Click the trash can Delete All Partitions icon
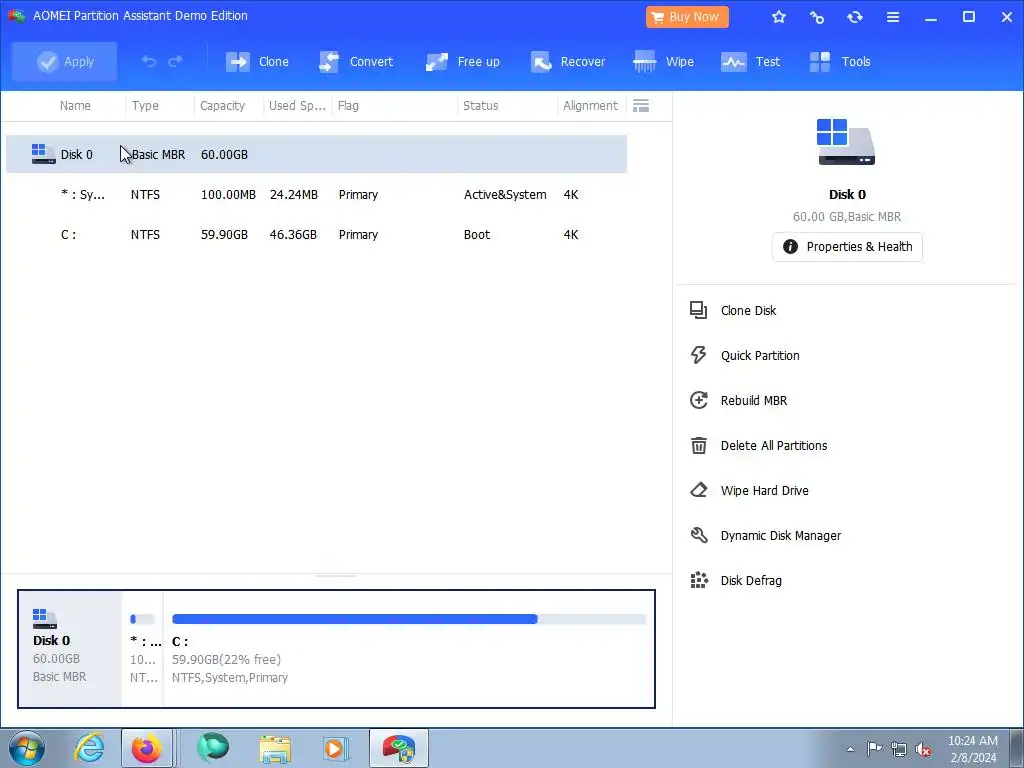1024x768 pixels. pyautogui.click(x=699, y=445)
